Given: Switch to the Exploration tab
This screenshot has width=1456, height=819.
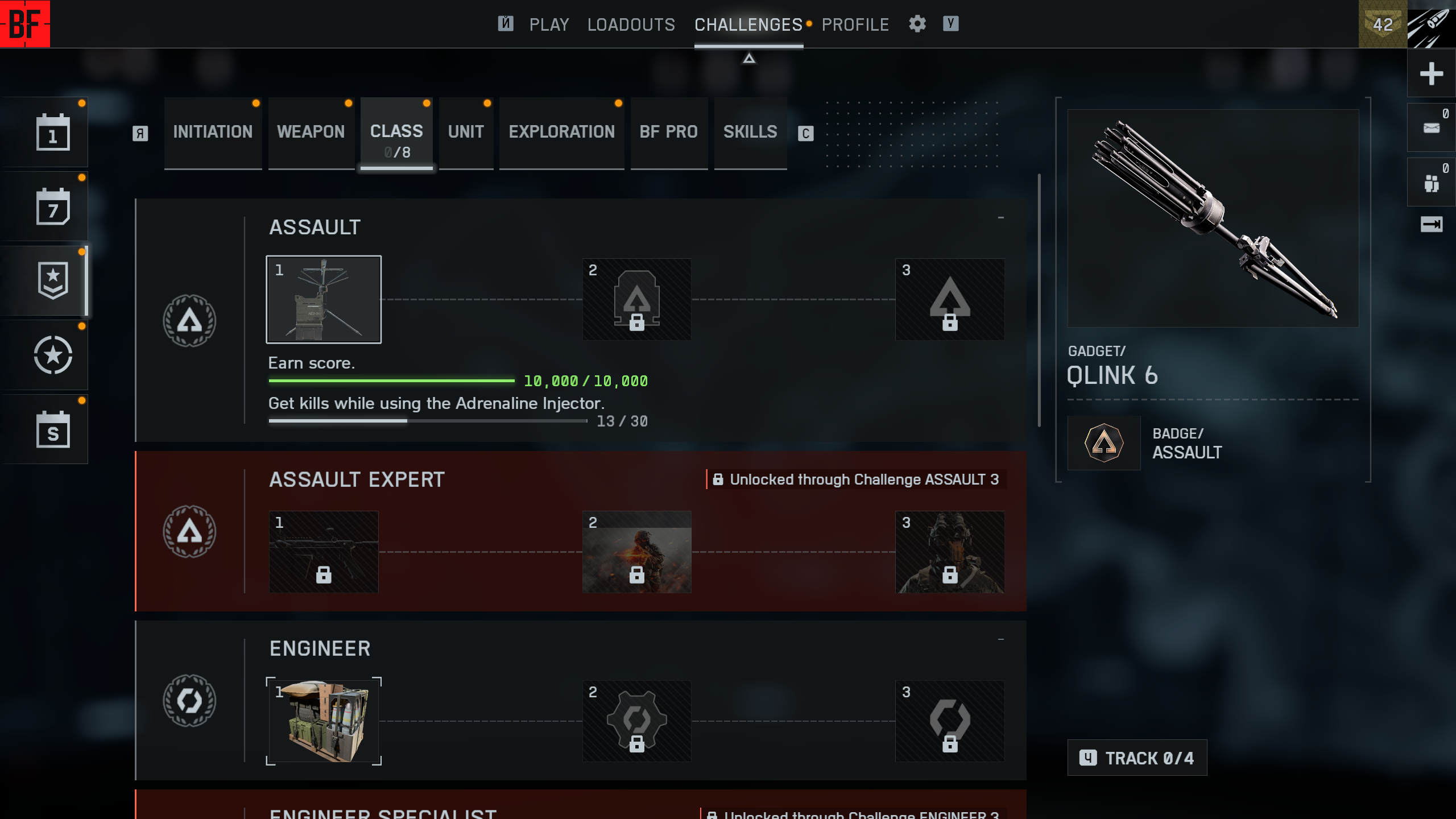Looking at the screenshot, I should 561,132.
